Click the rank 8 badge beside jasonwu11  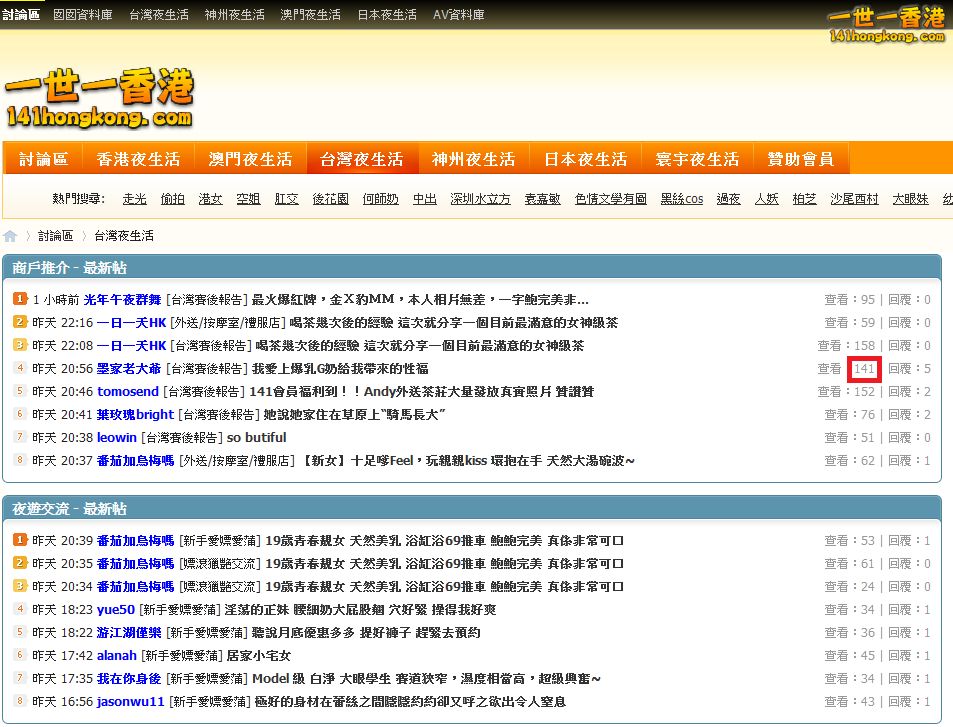pos(20,701)
